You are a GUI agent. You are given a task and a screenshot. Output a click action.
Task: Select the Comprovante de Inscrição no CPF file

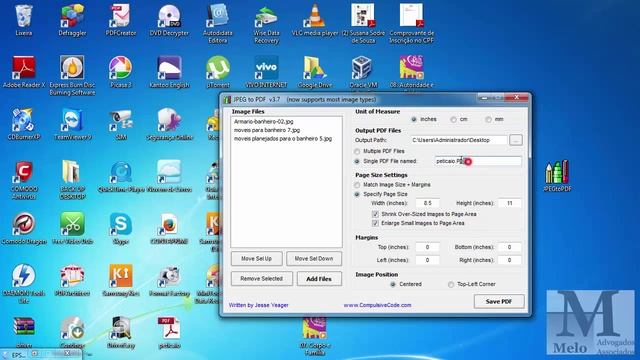[x=411, y=24]
